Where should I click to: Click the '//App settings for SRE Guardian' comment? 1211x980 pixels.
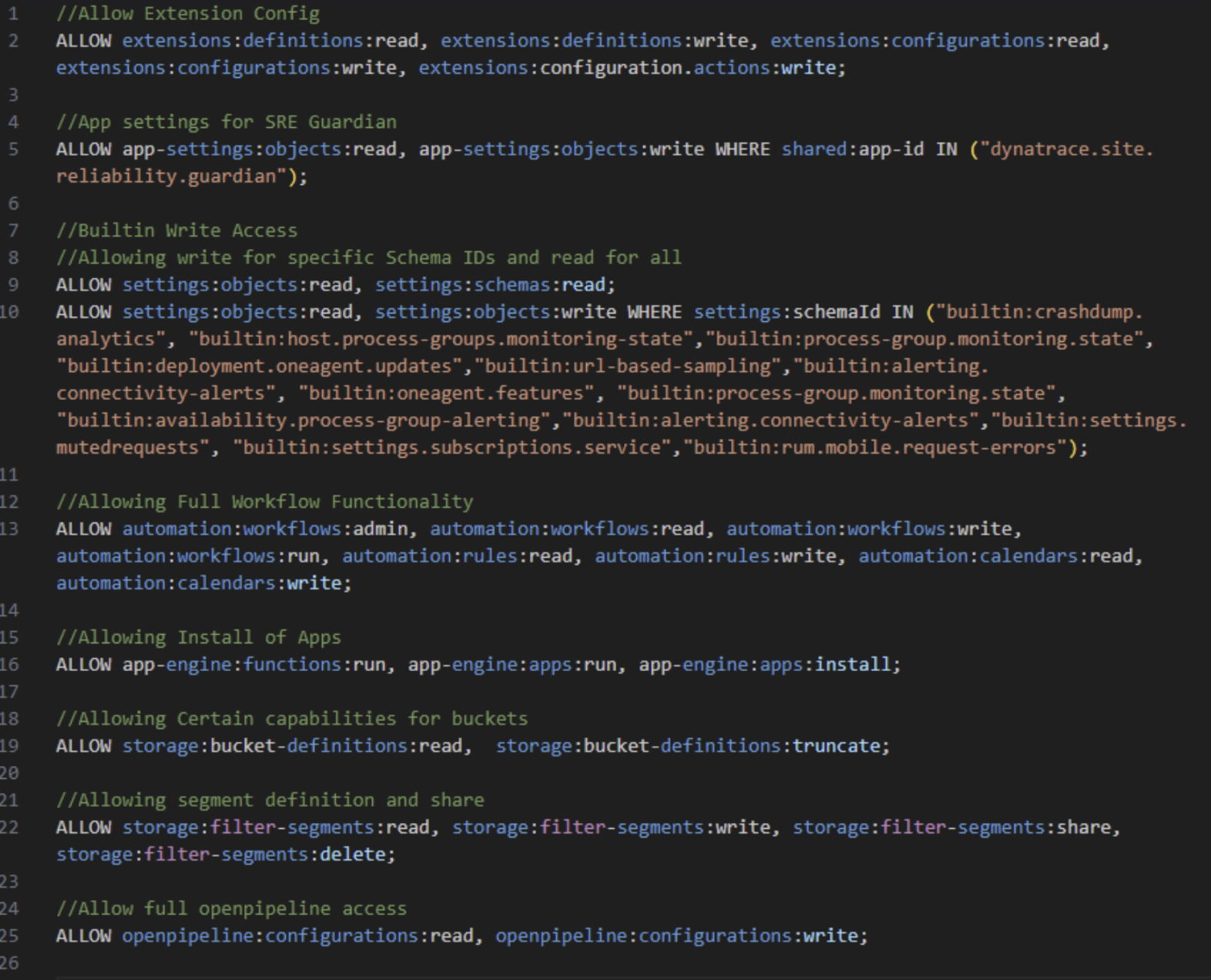click(x=226, y=122)
